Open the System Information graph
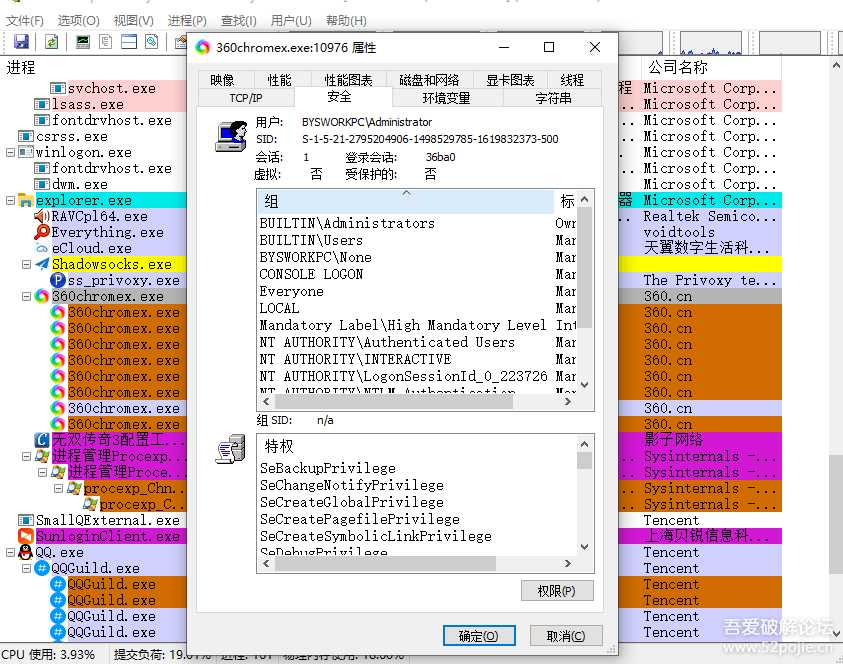 tap(81, 41)
